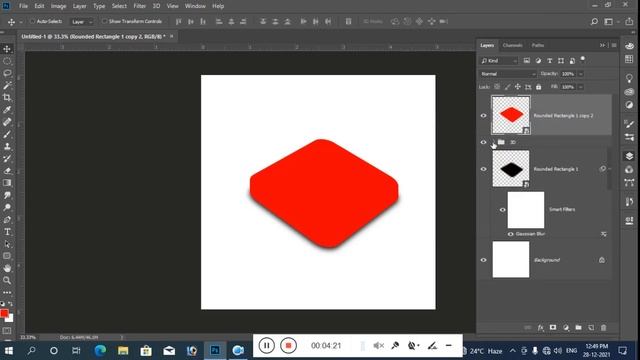Viewport: 640px width, 360px height.
Task: Toggle Smart Filters visibility eye
Action: point(502,210)
